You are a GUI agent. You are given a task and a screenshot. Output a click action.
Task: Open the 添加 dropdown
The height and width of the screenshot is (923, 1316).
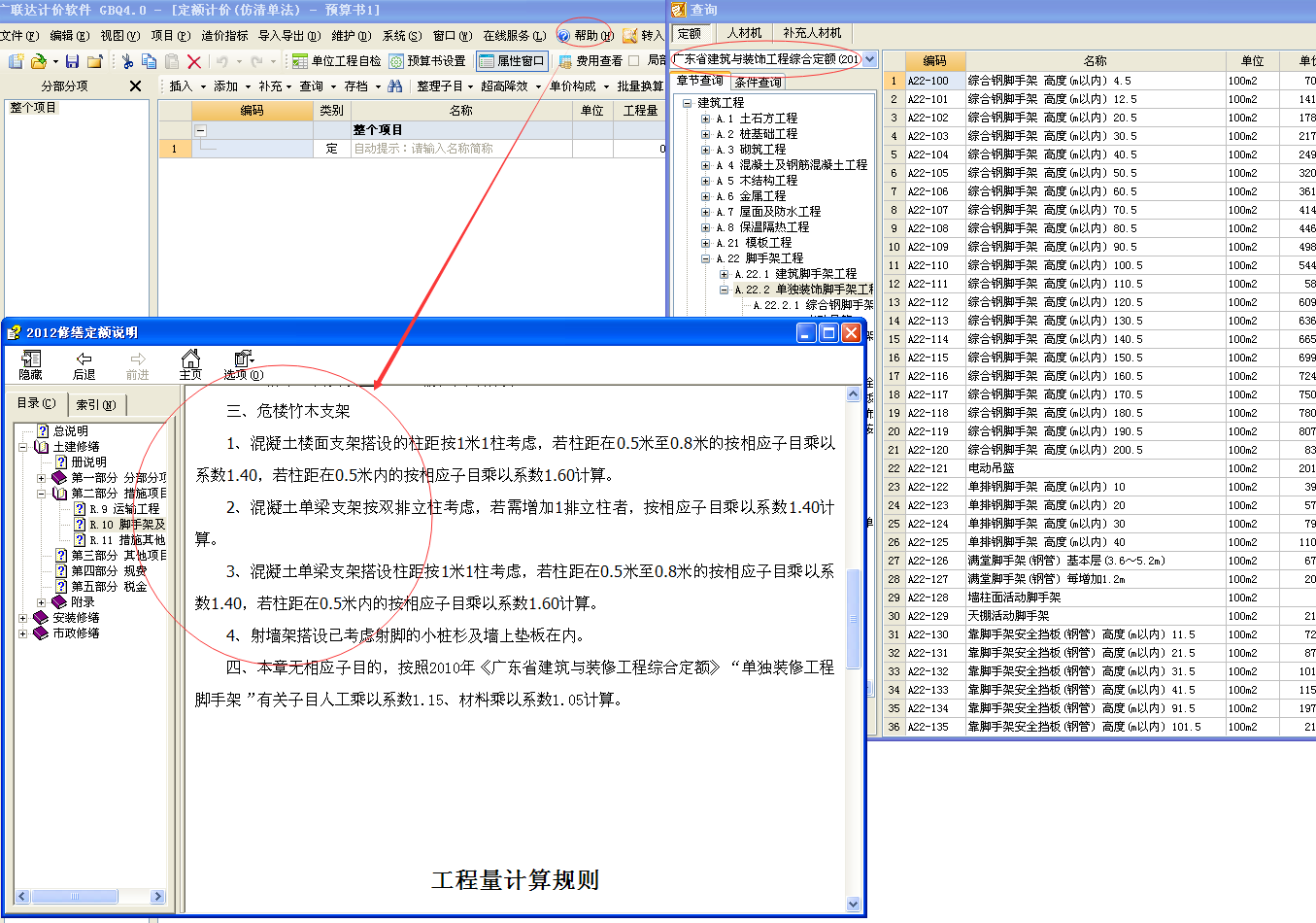232,86
